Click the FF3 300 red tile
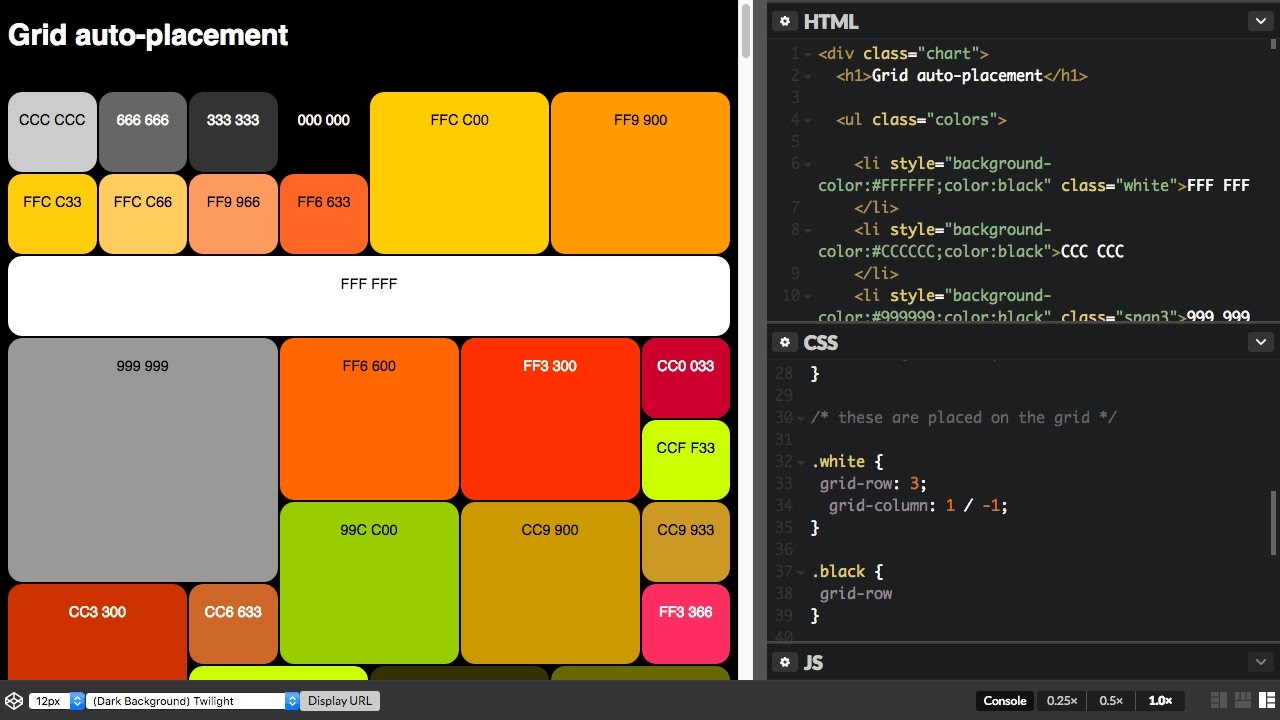Image resolution: width=1280 pixels, height=720 pixels. point(550,419)
